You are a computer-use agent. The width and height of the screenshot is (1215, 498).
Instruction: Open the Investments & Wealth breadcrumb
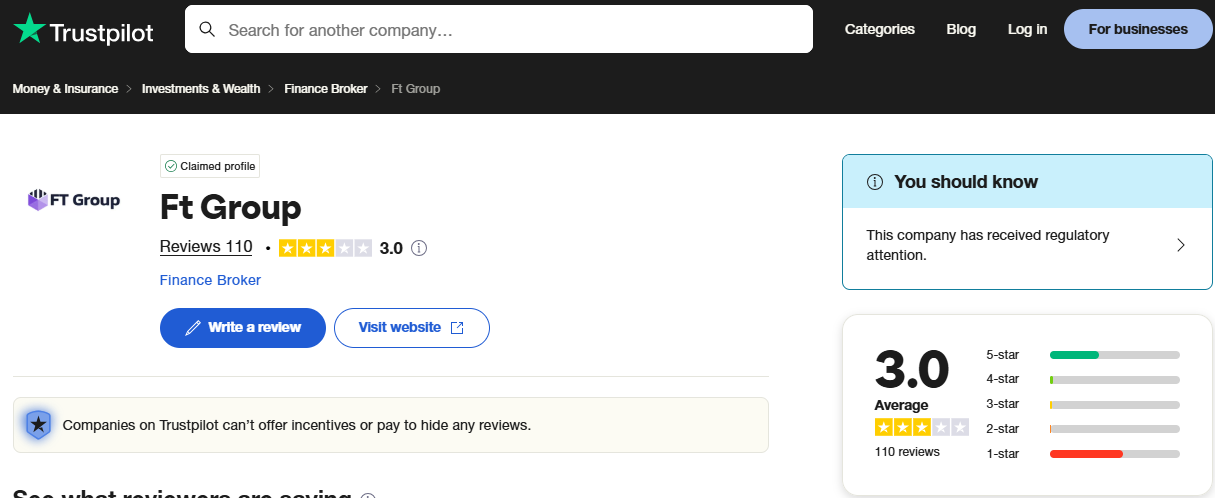(201, 89)
